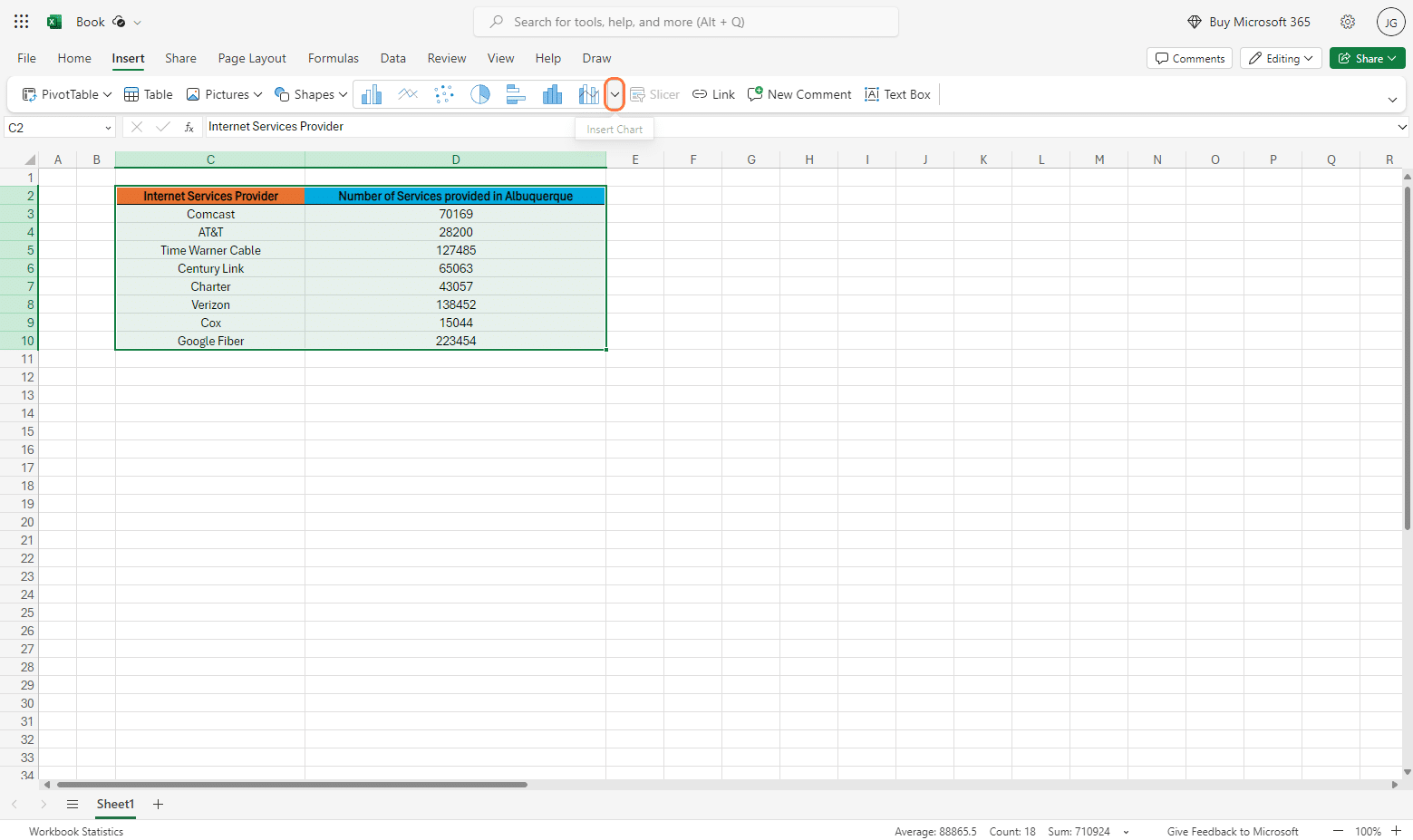Screen dimensions: 1413x840
Task: Open the app launcher grid icon
Action: click(x=22, y=22)
